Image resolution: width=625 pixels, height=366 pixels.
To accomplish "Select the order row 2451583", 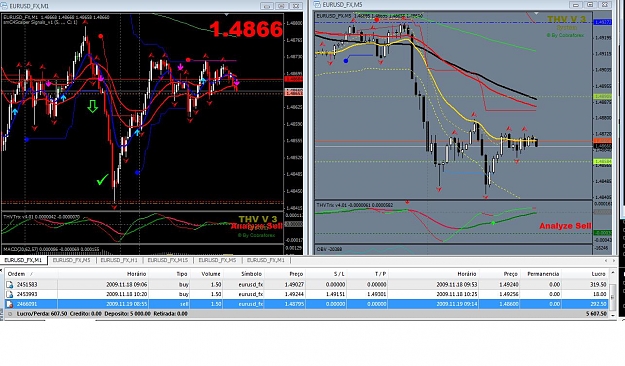I will pyautogui.click(x=307, y=285).
